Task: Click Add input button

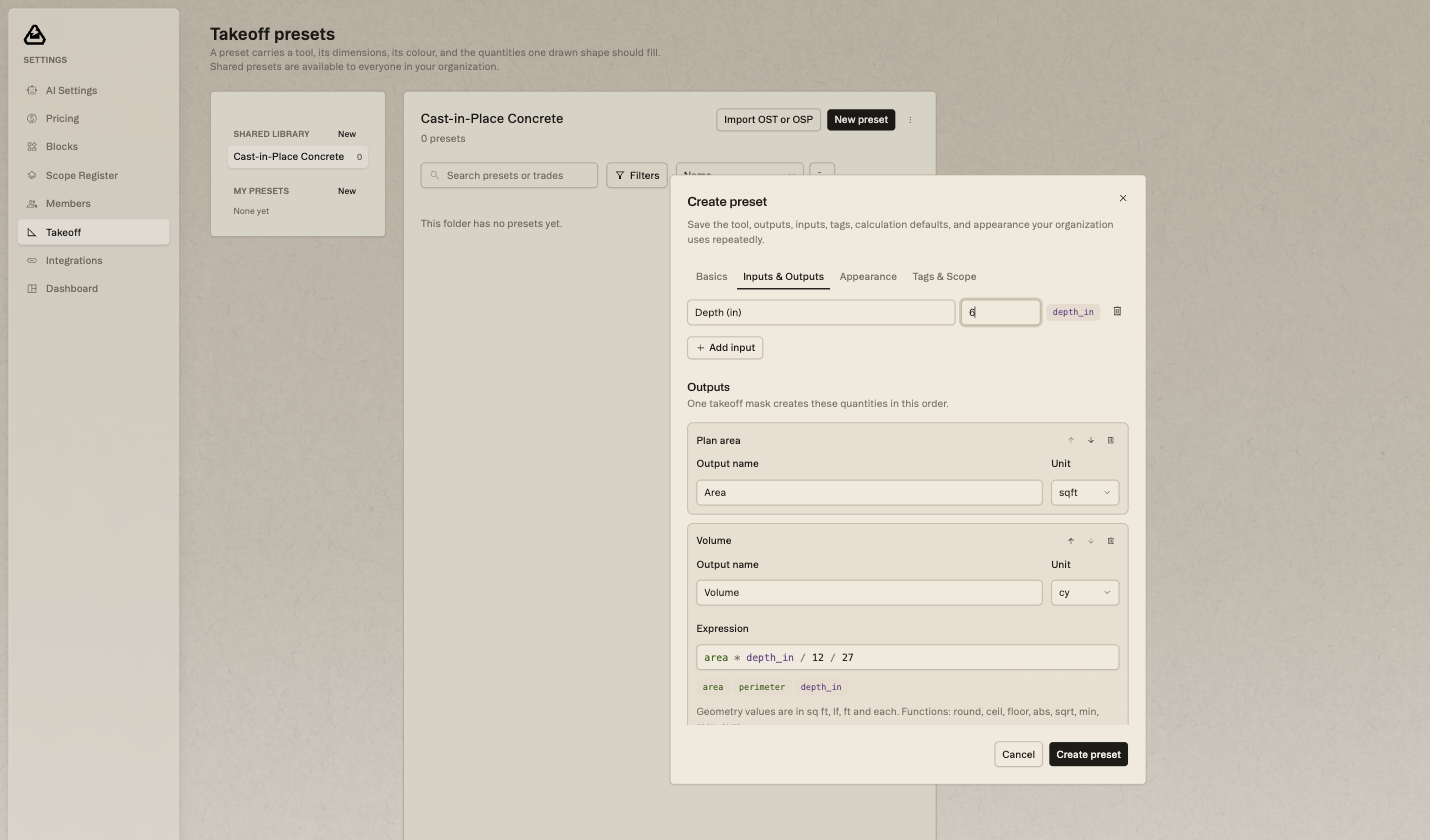Action: (725, 348)
